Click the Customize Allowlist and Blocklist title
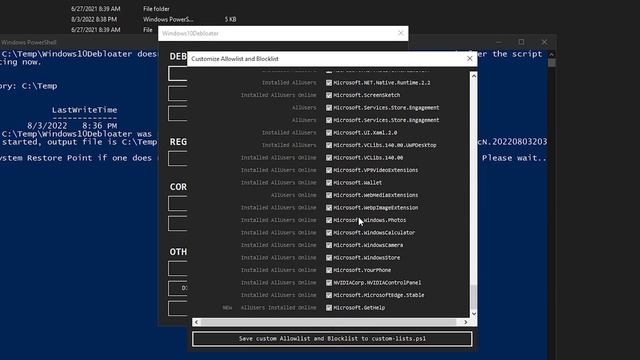 (x=235, y=59)
